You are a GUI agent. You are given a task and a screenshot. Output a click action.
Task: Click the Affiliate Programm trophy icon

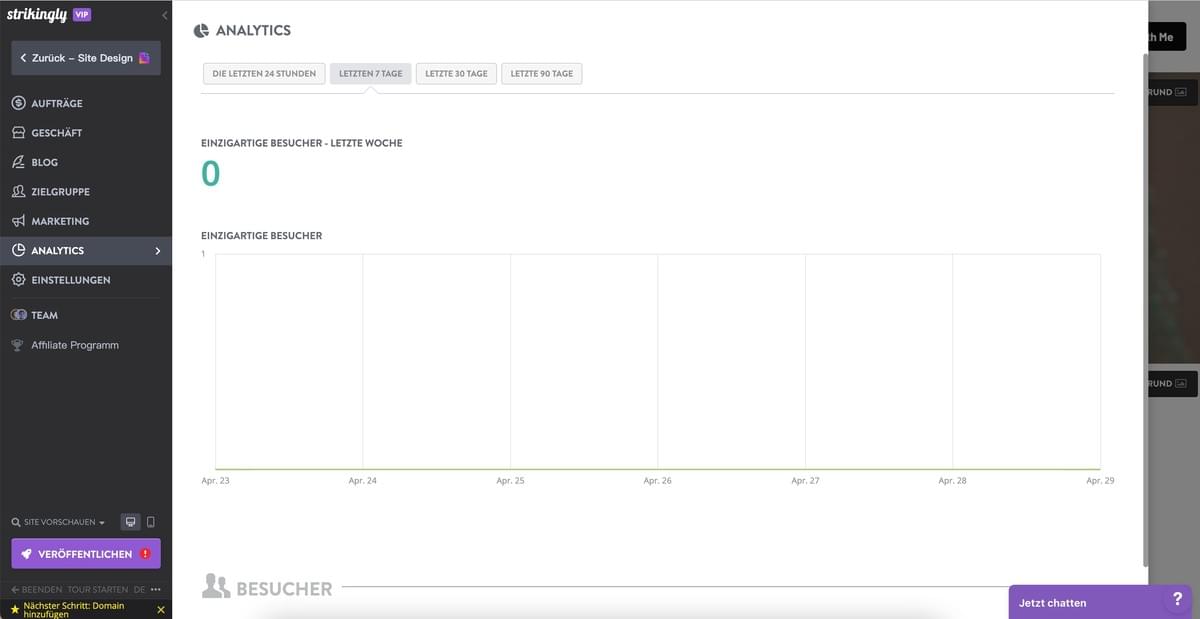tap(16, 344)
